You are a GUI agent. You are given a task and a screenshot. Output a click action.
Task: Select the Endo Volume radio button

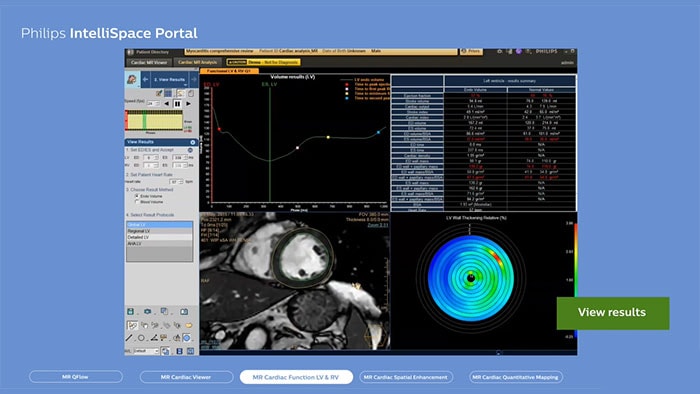click(137, 196)
